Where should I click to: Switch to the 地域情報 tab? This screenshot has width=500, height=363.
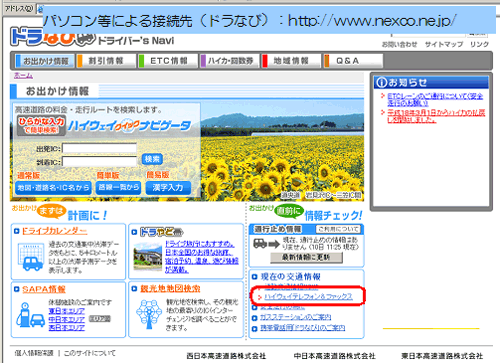(291, 61)
